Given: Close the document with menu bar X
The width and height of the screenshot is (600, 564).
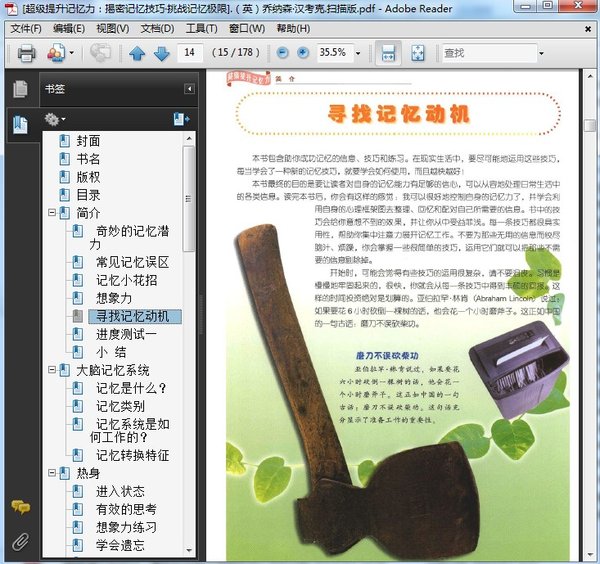Looking at the screenshot, I should point(588,29).
